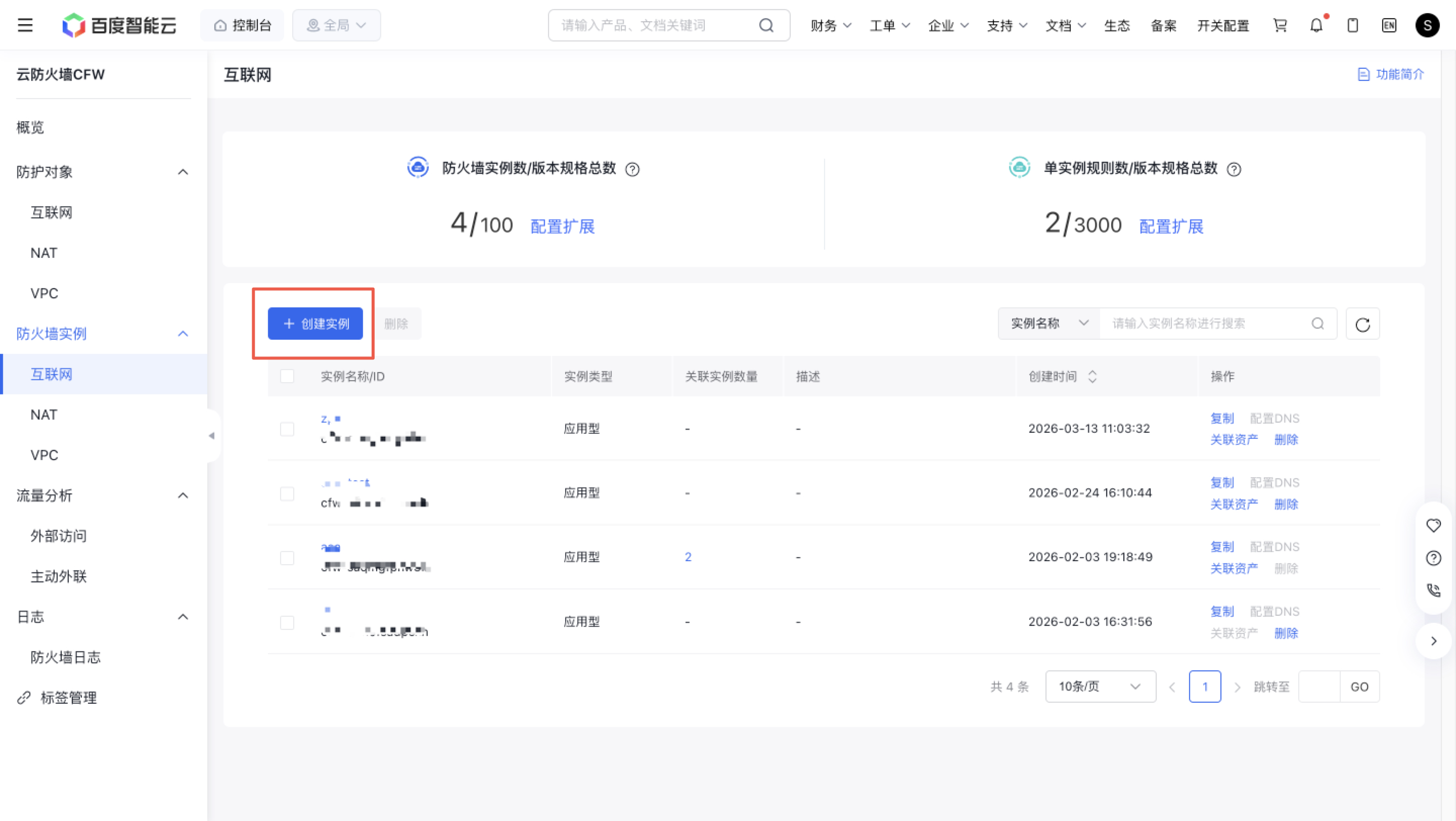Check the row created 2026-03-13 11:03:32
This screenshot has height=821, width=1456.
click(287, 429)
